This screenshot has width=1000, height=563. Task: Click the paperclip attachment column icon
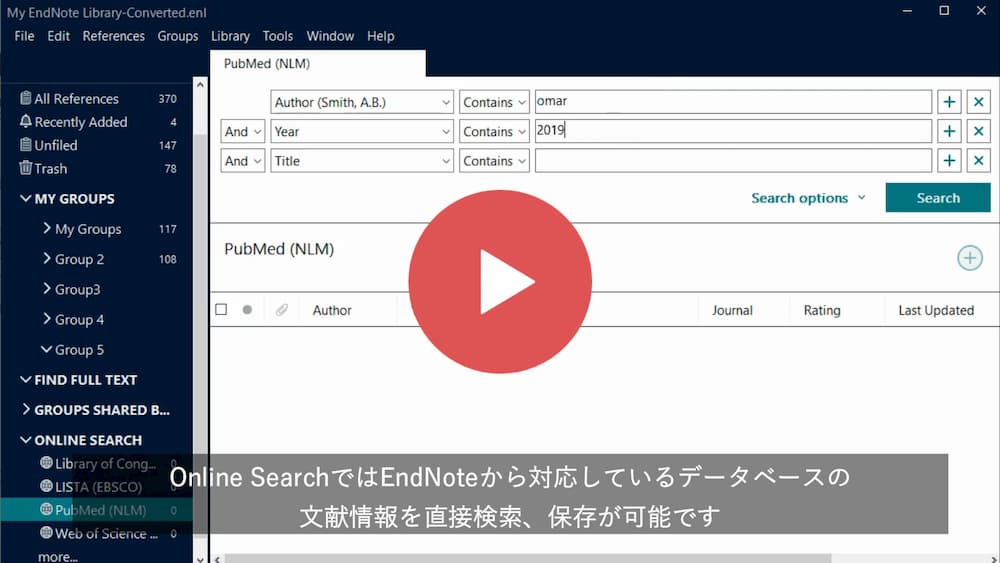281,310
